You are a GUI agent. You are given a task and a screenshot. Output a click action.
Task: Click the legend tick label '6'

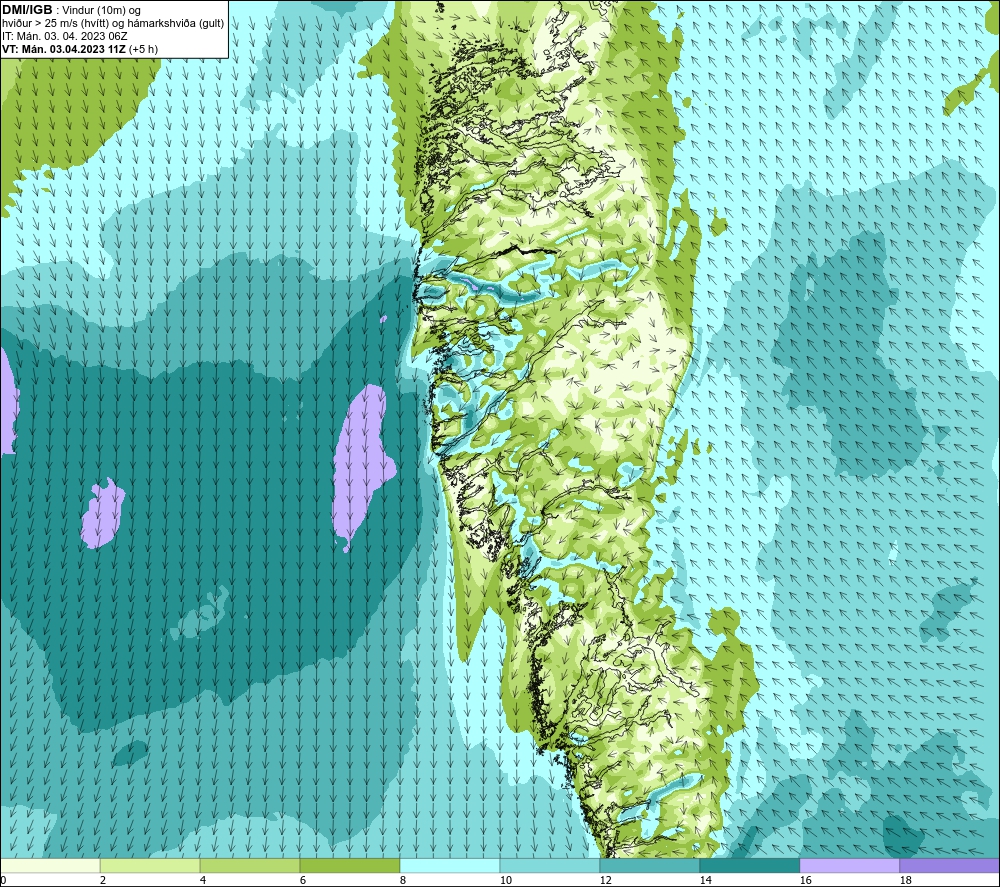pyautogui.click(x=303, y=881)
